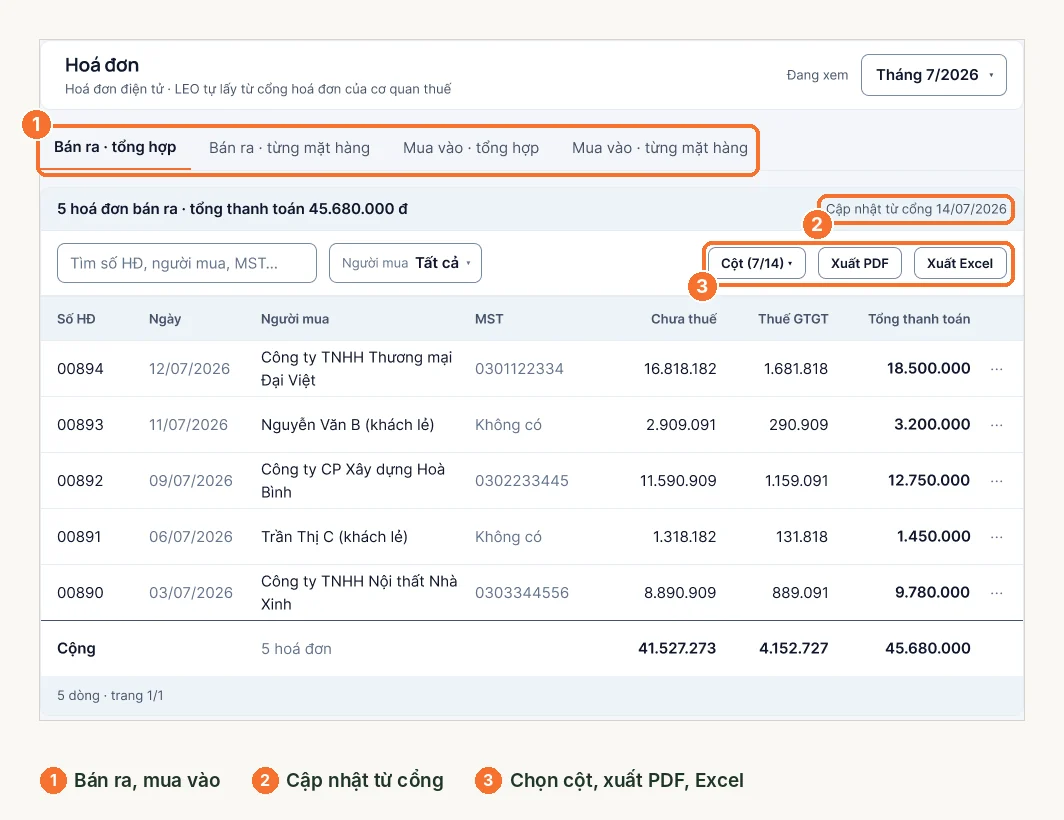Open the more options icon for invoice 00890

point(996,593)
